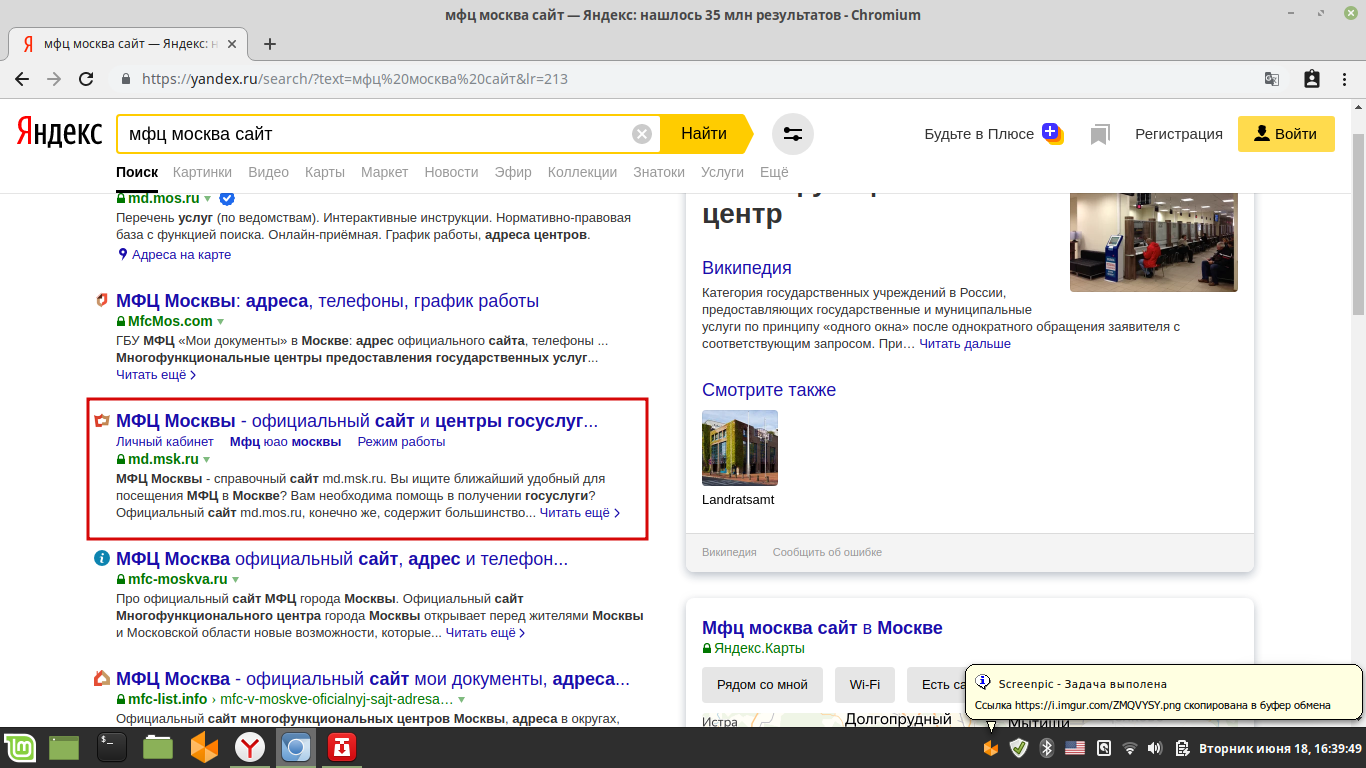Click the browser Forward arrow
This screenshot has height=768, width=1366.
coord(54,79)
